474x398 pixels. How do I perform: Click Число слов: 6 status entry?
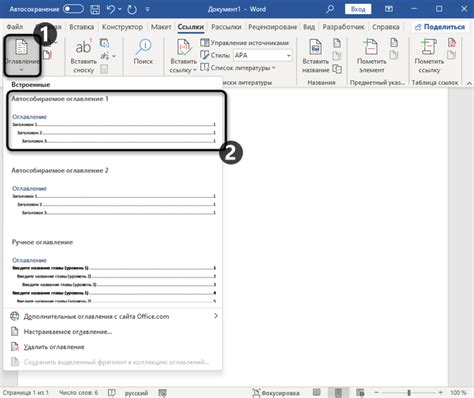(x=78, y=393)
